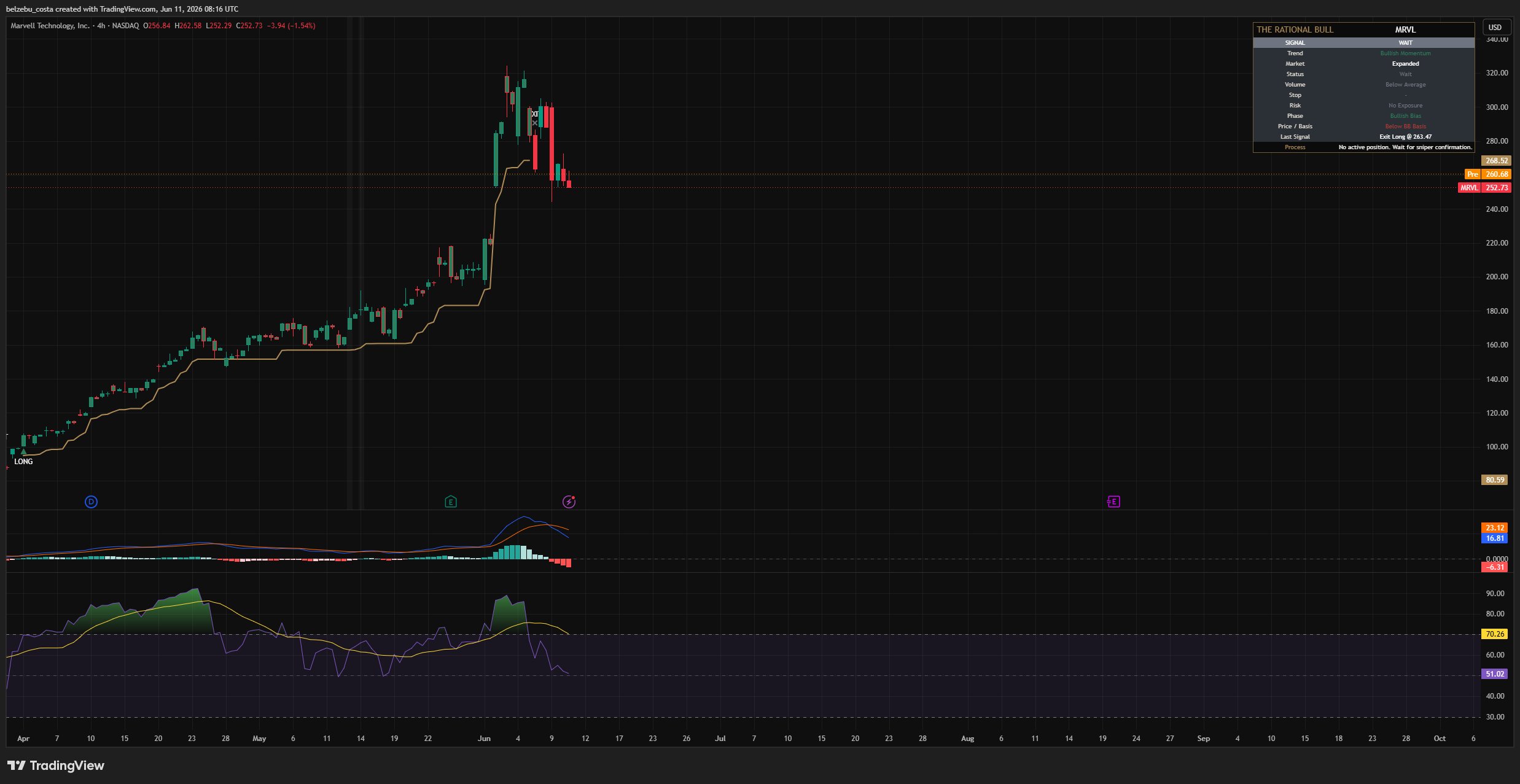Viewport: 1520px width, 784px height.
Task: Click the dividend D marker icon
Action: click(91, 502)
